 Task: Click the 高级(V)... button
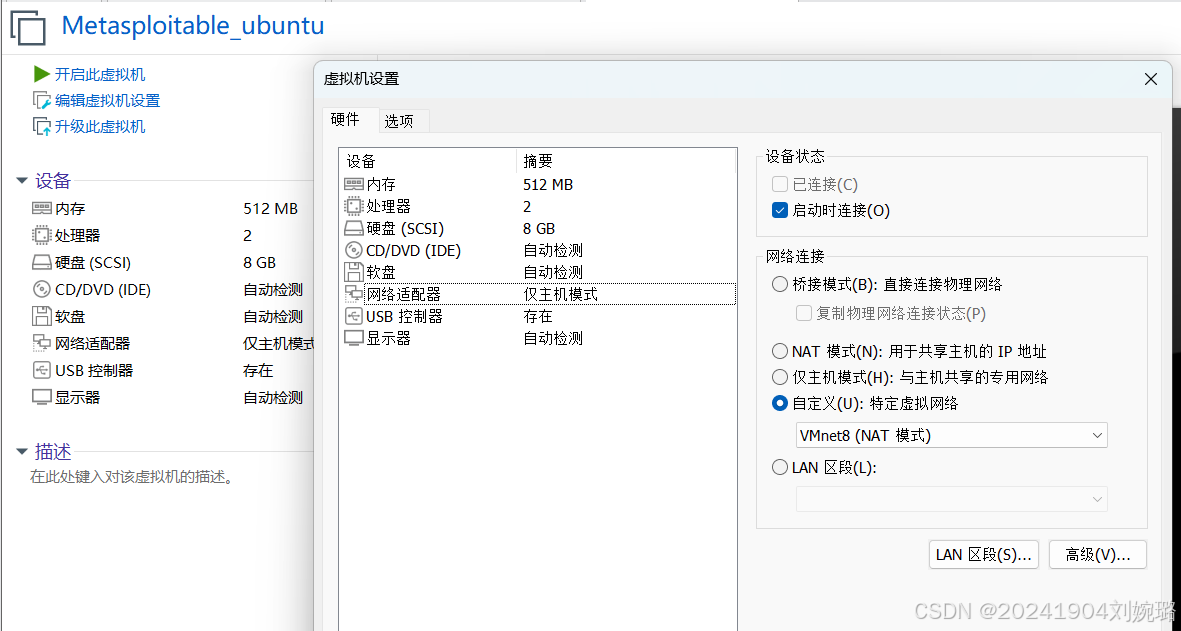click(1097, 555)
